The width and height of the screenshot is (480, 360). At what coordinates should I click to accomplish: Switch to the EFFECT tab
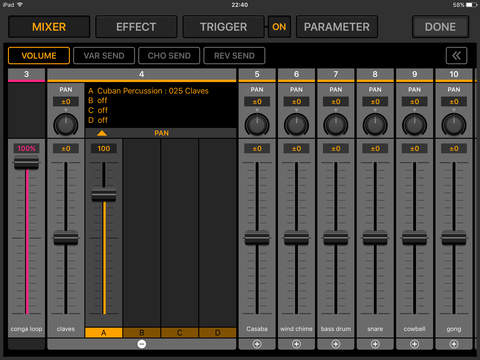(x=136, y=27)
